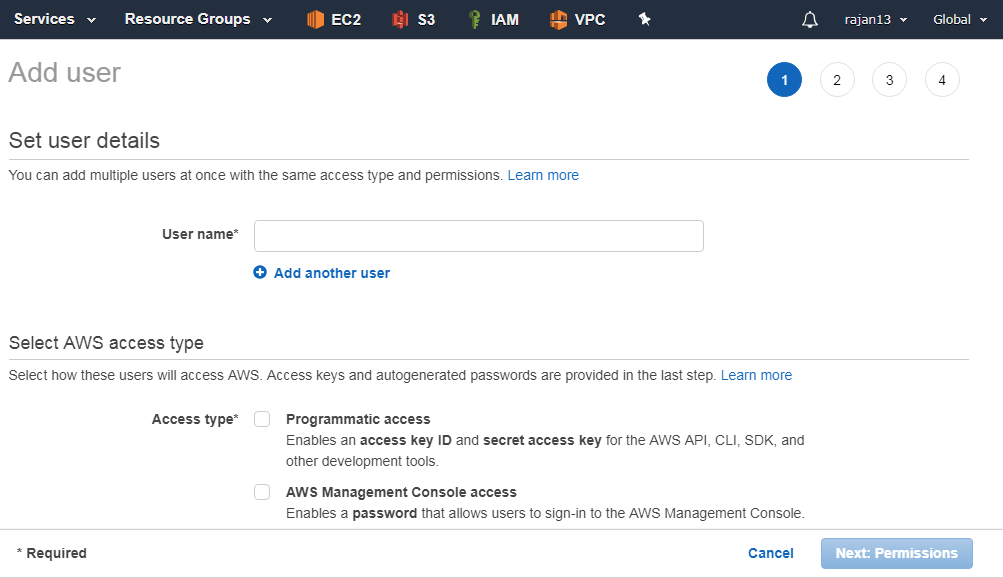Click the pin shortcuts icon
Viewport: 1003px width, 578px height.
644,19
